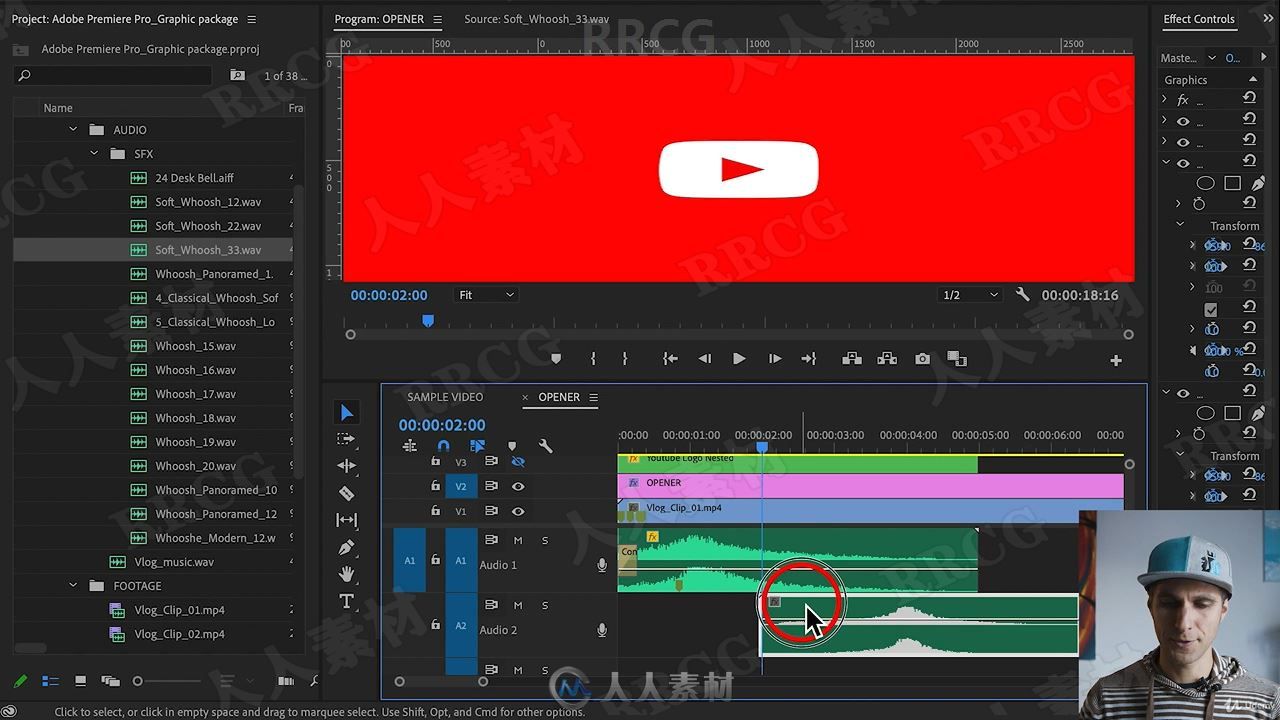Toggle lock on Audio 2 track
The width and height of the screenshot is (1280, 720).
click(x=435, y=625)
